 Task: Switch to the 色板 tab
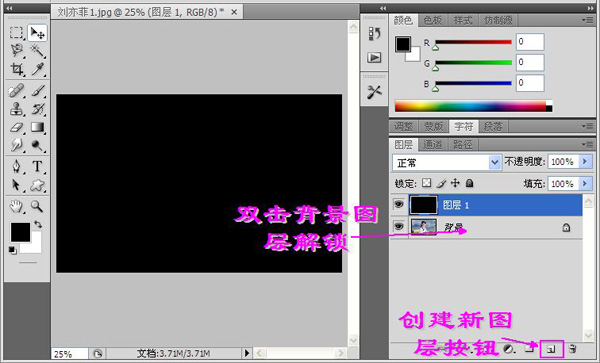click(x=433, y=20)
